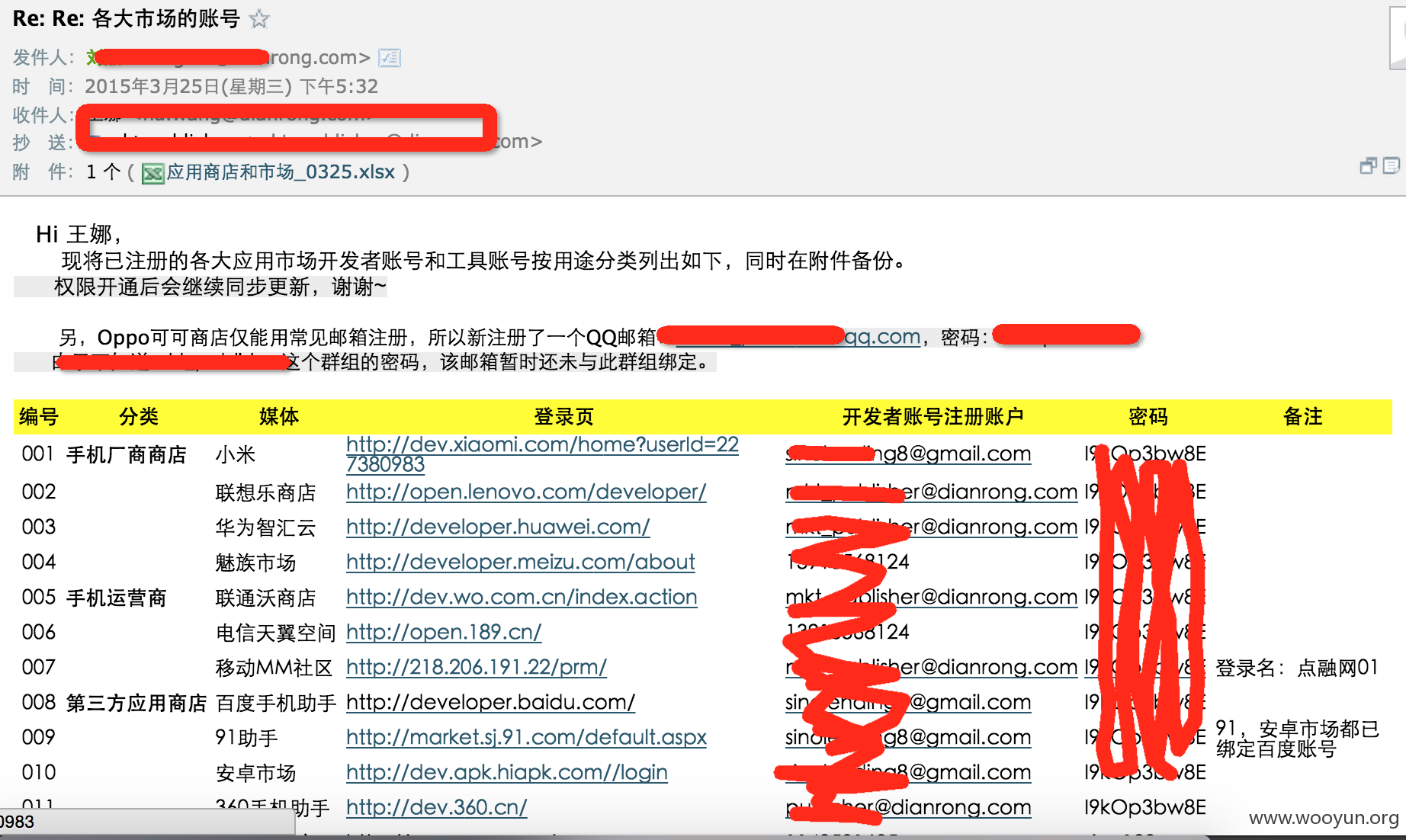This screenshot has width=1406, height=840.
Task: Click the row number 001
Action: pos(38,454)
